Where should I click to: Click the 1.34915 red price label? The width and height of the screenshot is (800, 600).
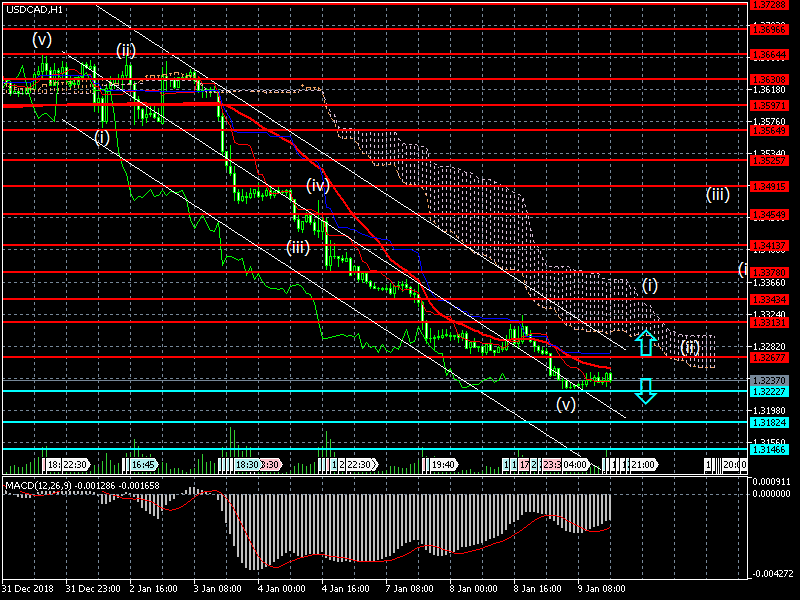pyautogui.click(x=768, y=187)
